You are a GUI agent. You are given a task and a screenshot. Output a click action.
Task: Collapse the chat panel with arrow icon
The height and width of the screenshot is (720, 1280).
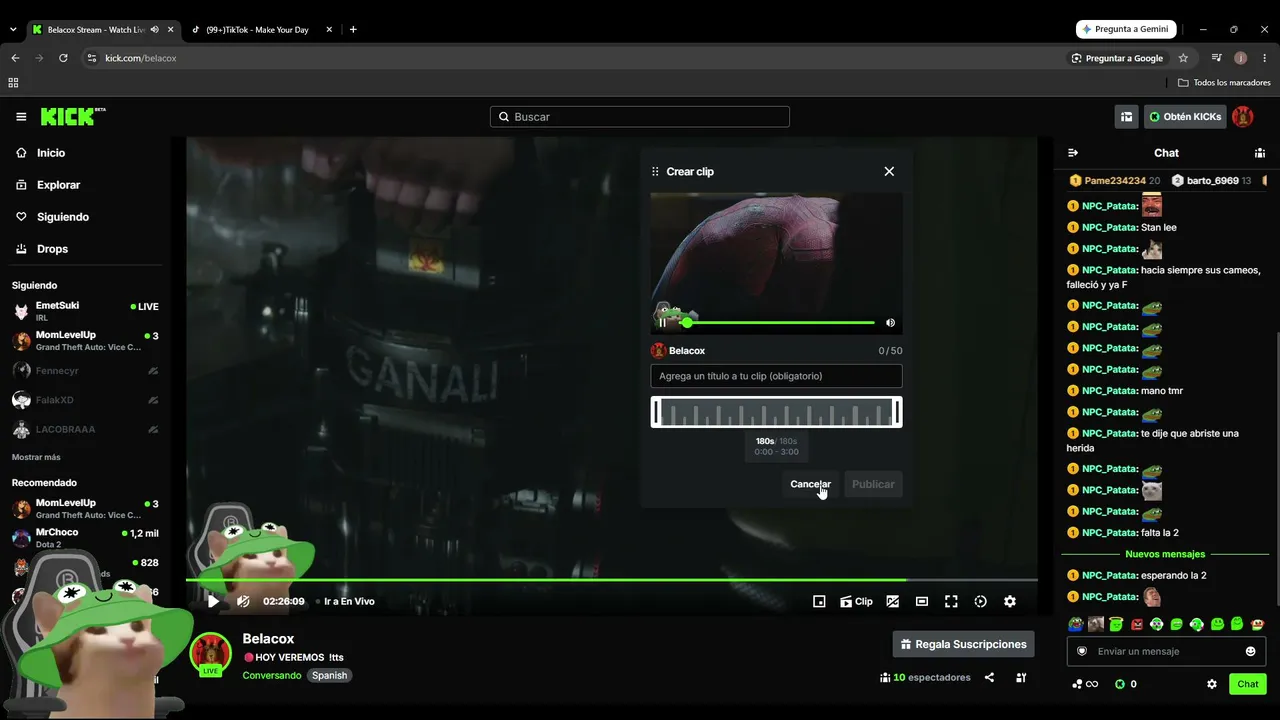point(1073,153)
